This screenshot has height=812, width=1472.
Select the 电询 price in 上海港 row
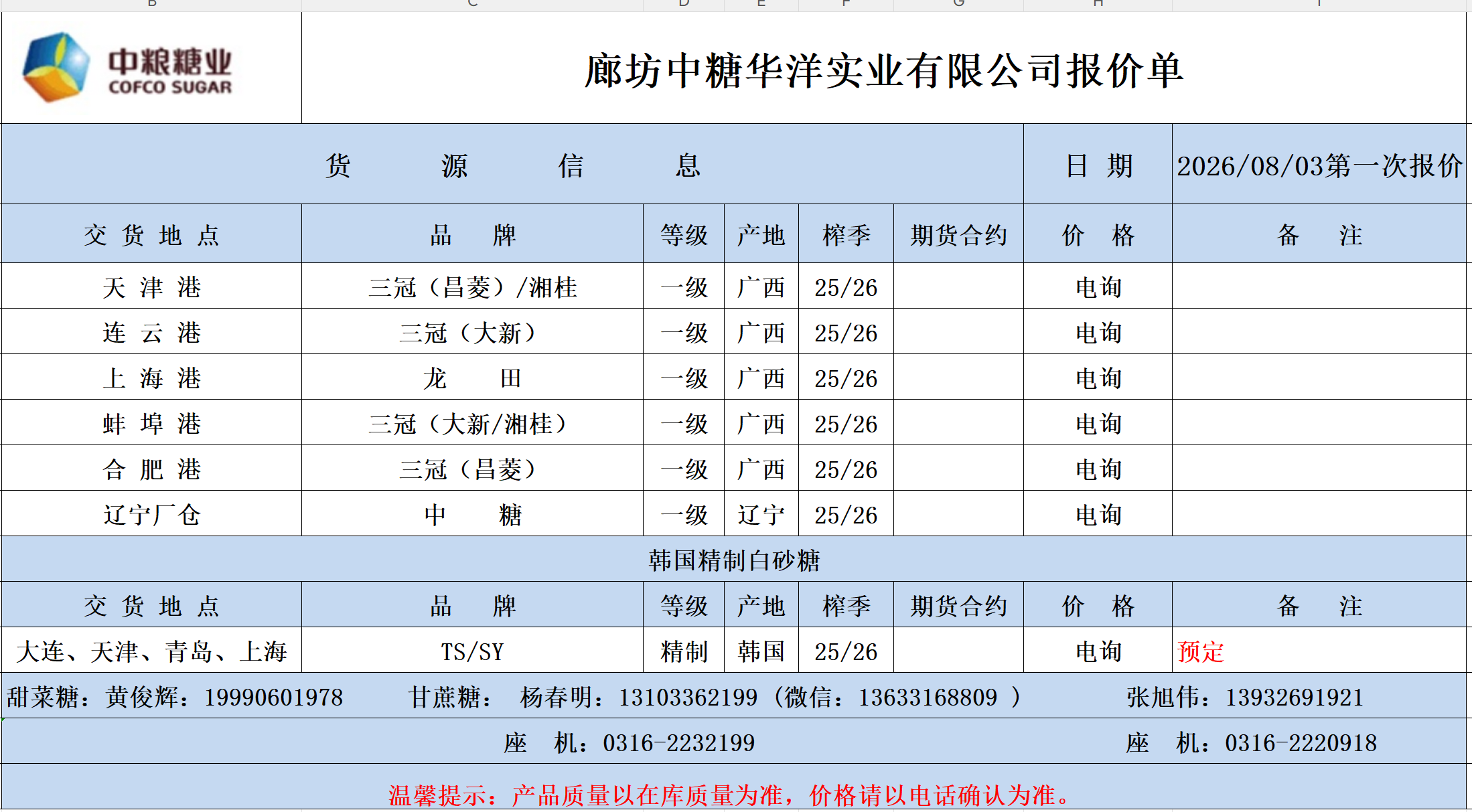tap(1098, 378)
